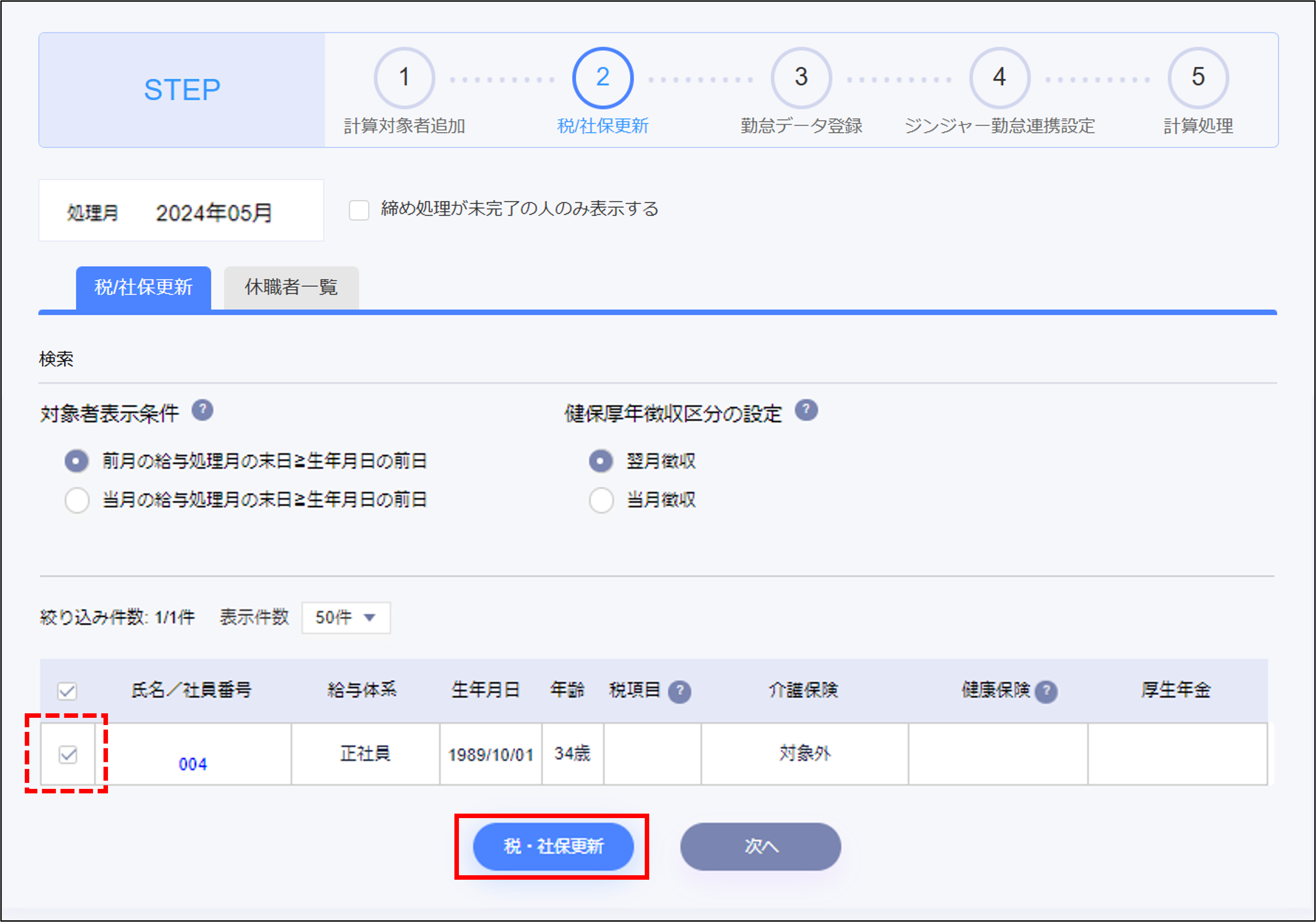Screen dimensions: 1316x922
Task: Click step 5 circle 計算処理
Action: [x=1197, y=78]
